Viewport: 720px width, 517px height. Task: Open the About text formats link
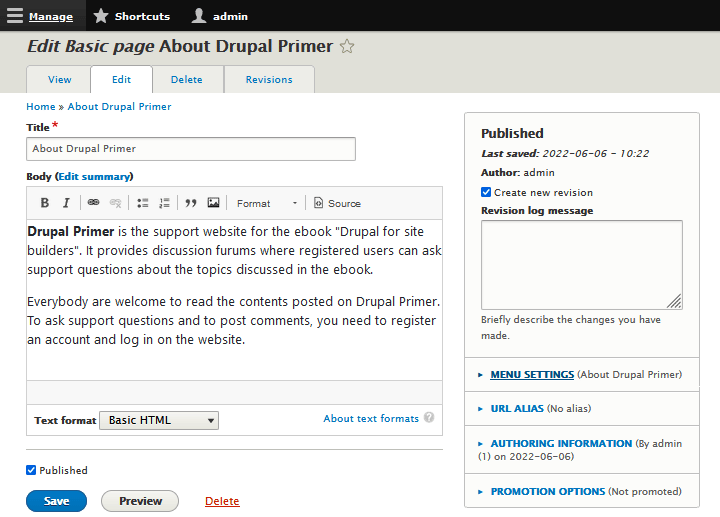[371, 419]
